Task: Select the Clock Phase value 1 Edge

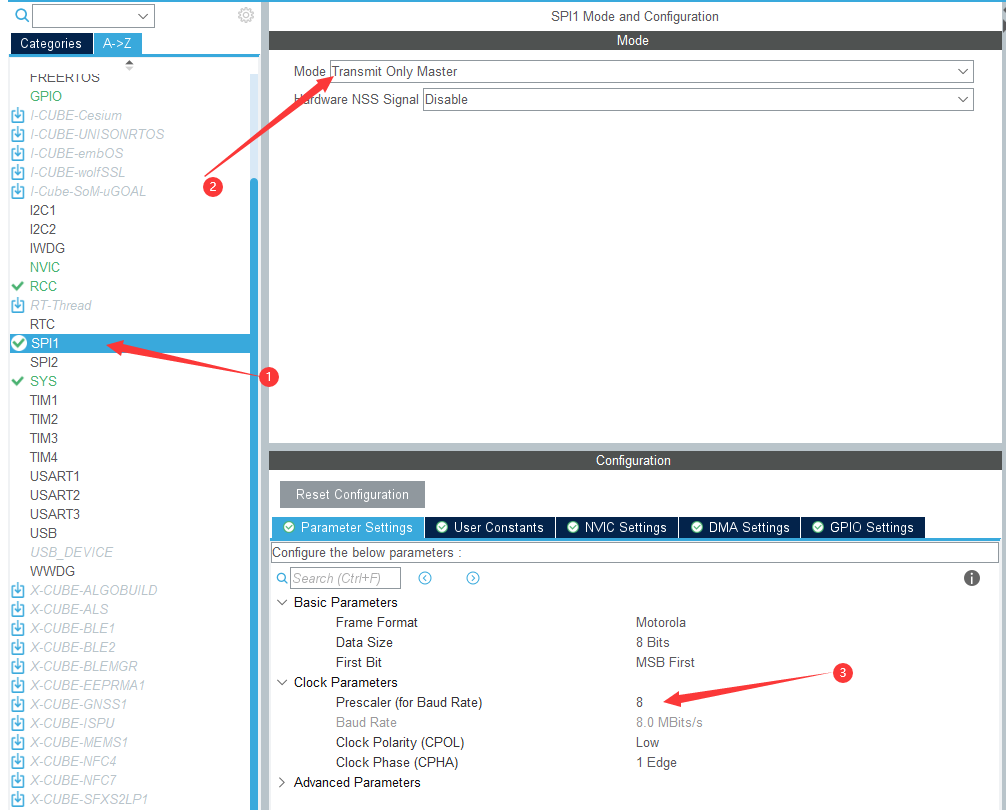Action: (x=656, y=762)
